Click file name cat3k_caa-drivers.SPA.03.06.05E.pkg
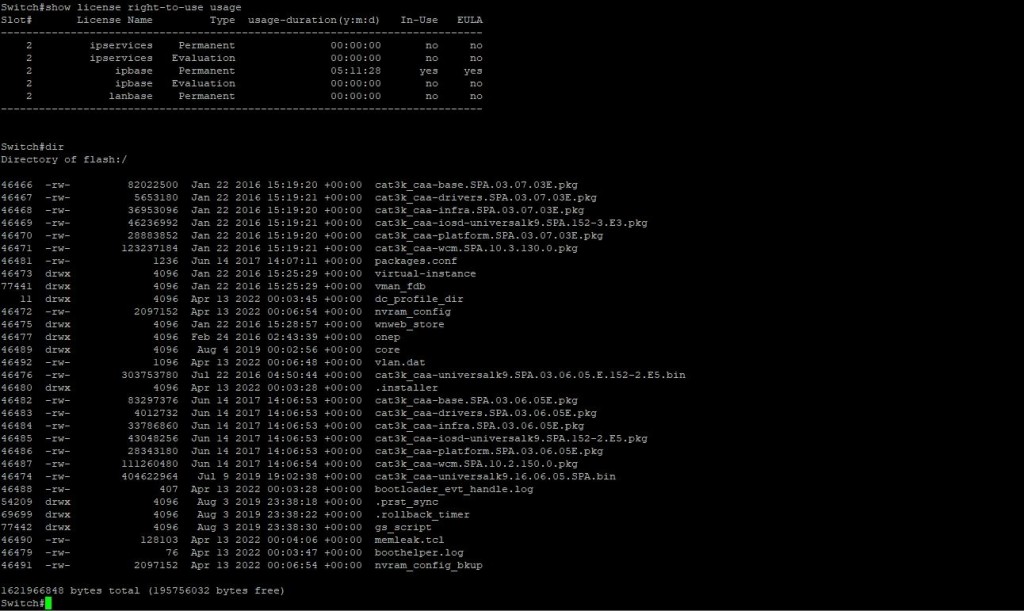Viewport: 1024px width, 611px height. (x=485, y=413)
